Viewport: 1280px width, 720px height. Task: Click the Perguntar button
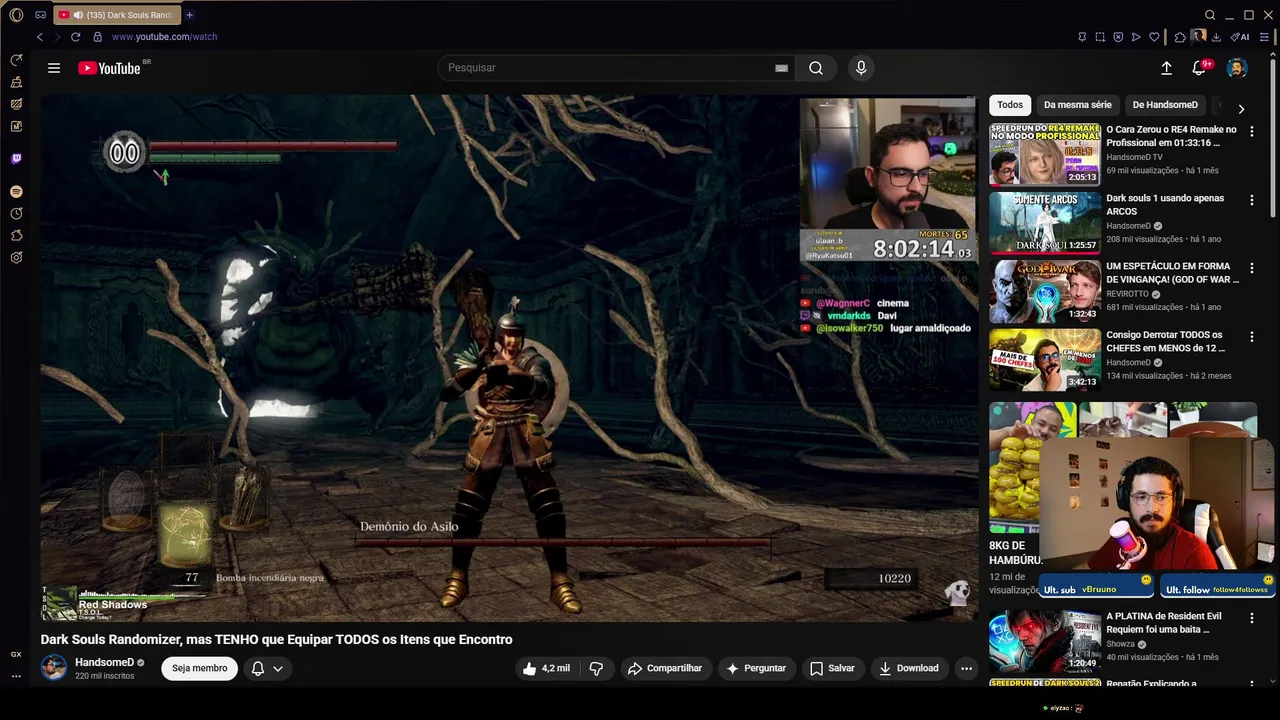coord(756,668)
